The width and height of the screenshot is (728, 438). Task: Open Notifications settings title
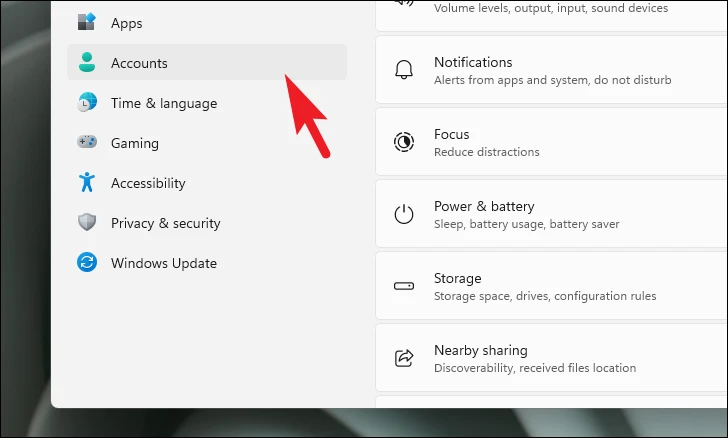pyautogui.click(x=473, y=62)
